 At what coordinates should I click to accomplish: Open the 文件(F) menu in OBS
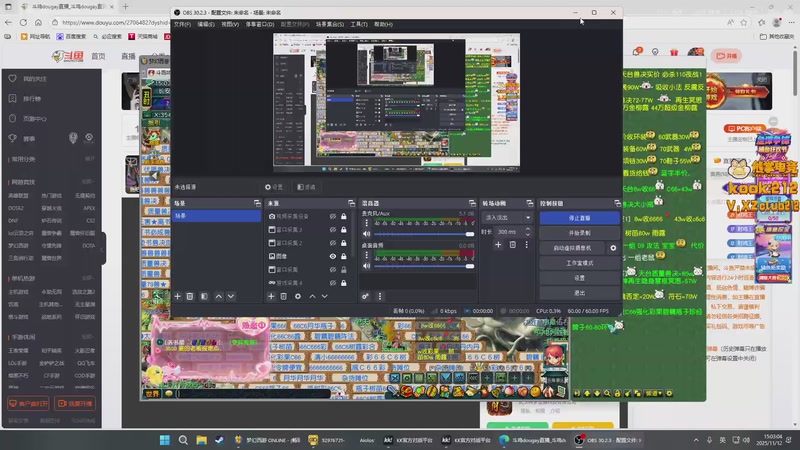coord(182,24)
